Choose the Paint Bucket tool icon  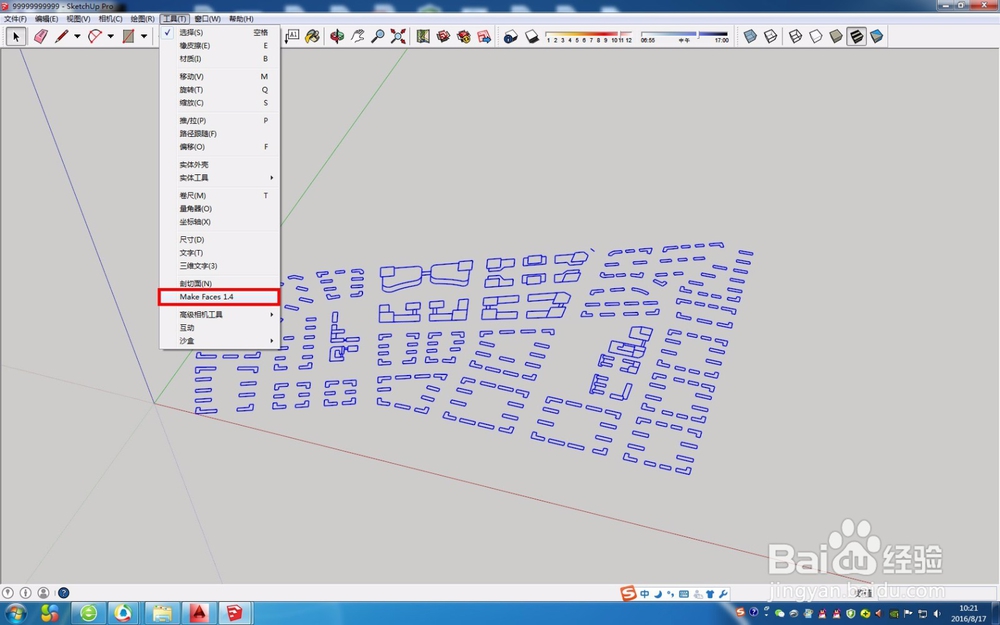[312, 36]
